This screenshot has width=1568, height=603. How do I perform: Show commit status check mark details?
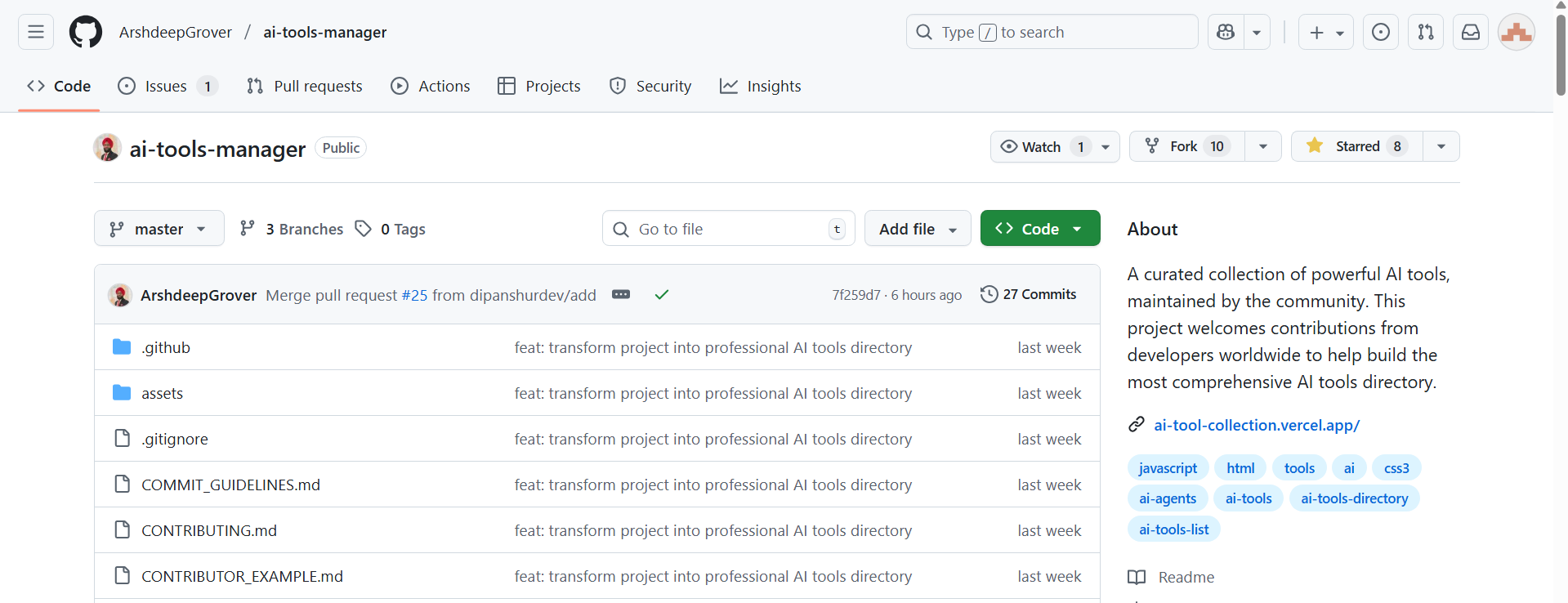click(x=662, y=294)
